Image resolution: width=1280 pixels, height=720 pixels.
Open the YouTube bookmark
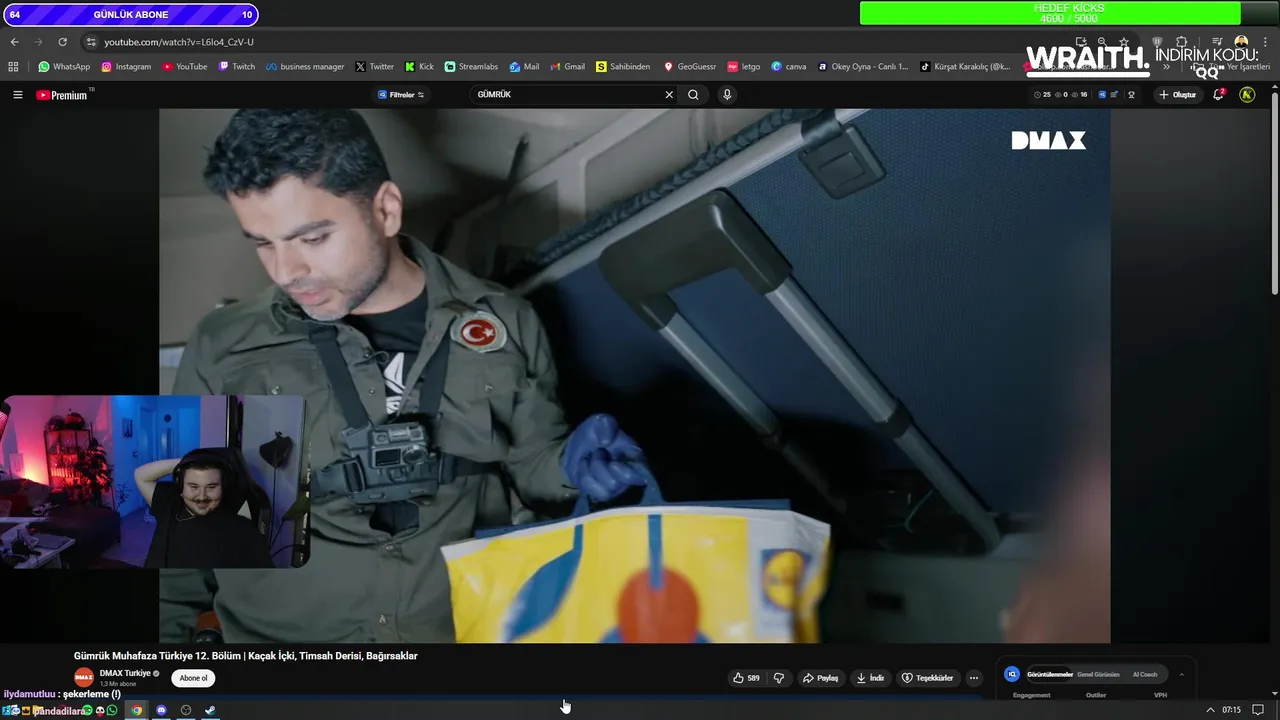tap(184, 67)
